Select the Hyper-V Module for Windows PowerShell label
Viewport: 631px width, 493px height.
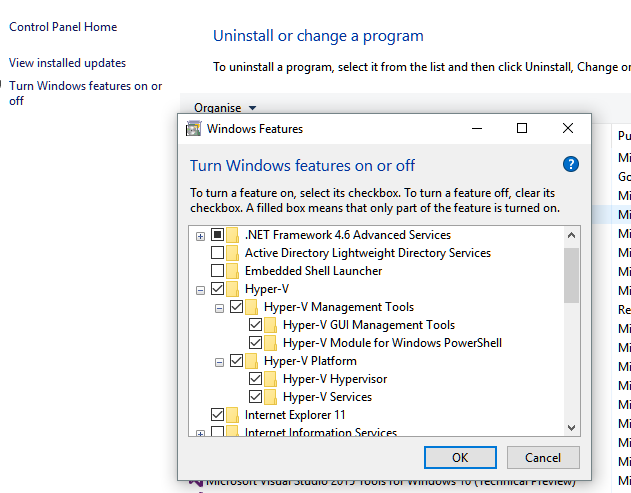click(392, 343)
